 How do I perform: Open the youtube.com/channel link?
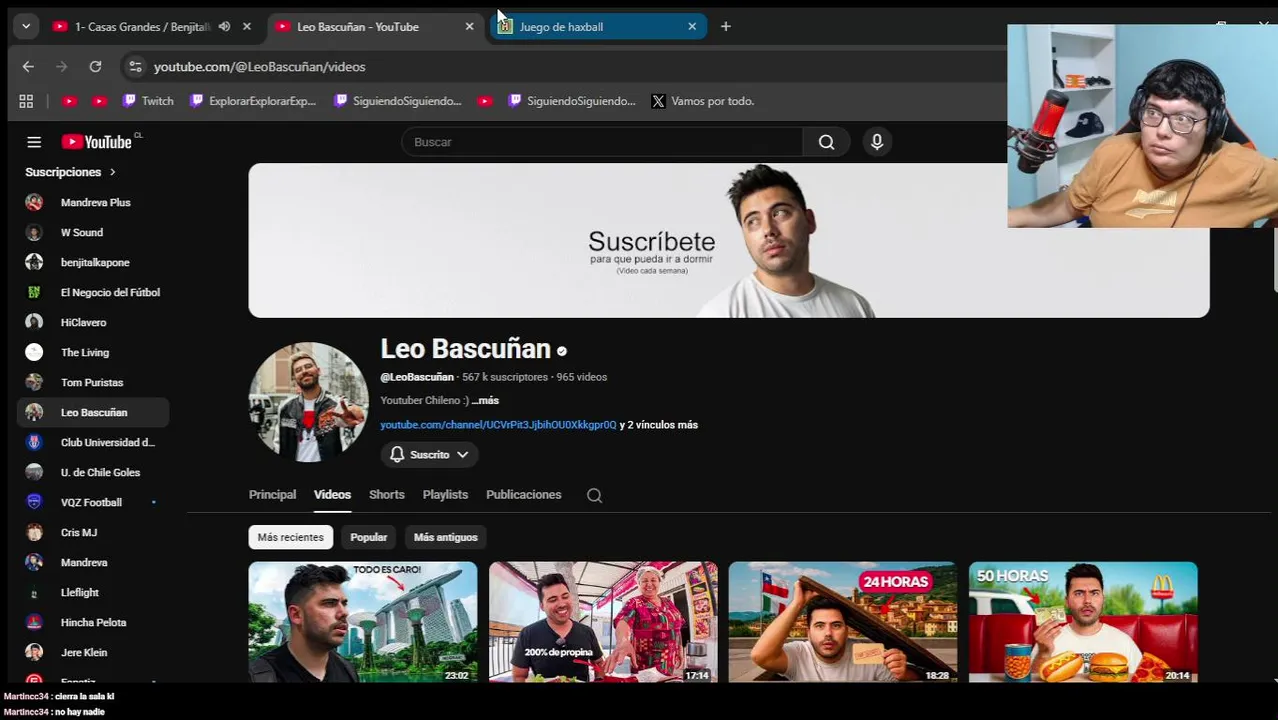[x=498, y=425]
